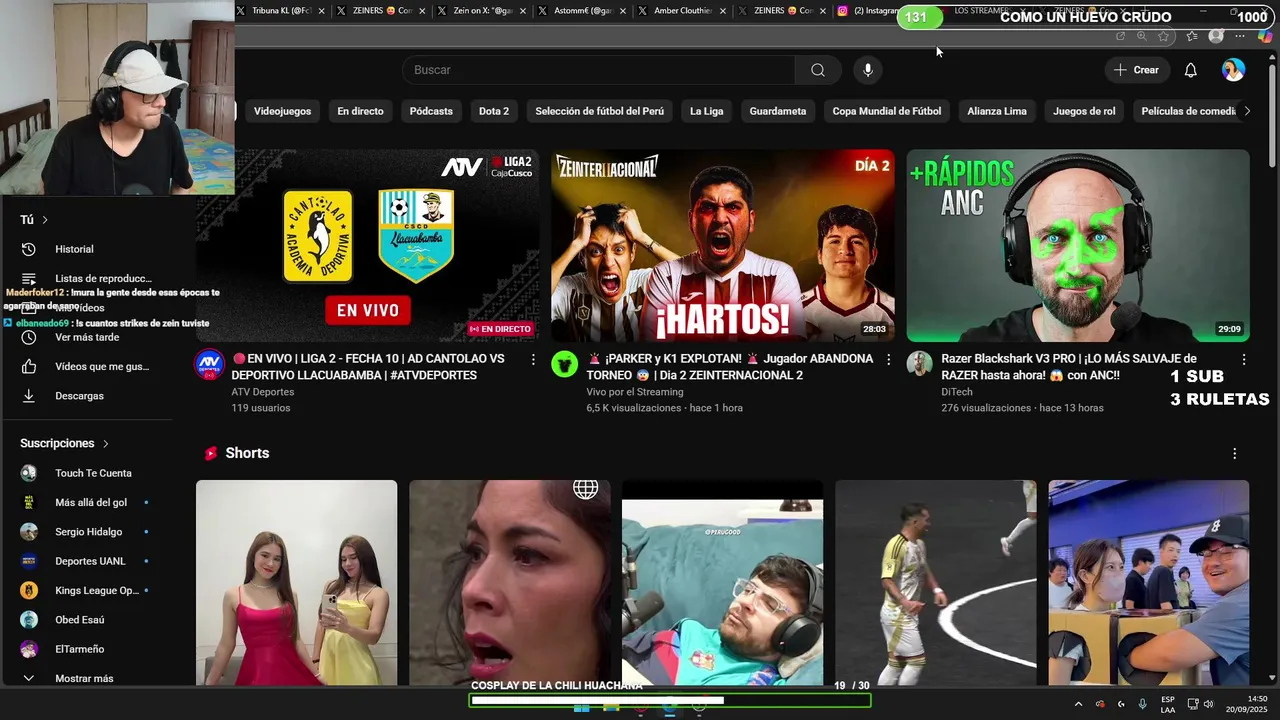
Task: Open the notifications bell
Action: (x=1190, y=70)
